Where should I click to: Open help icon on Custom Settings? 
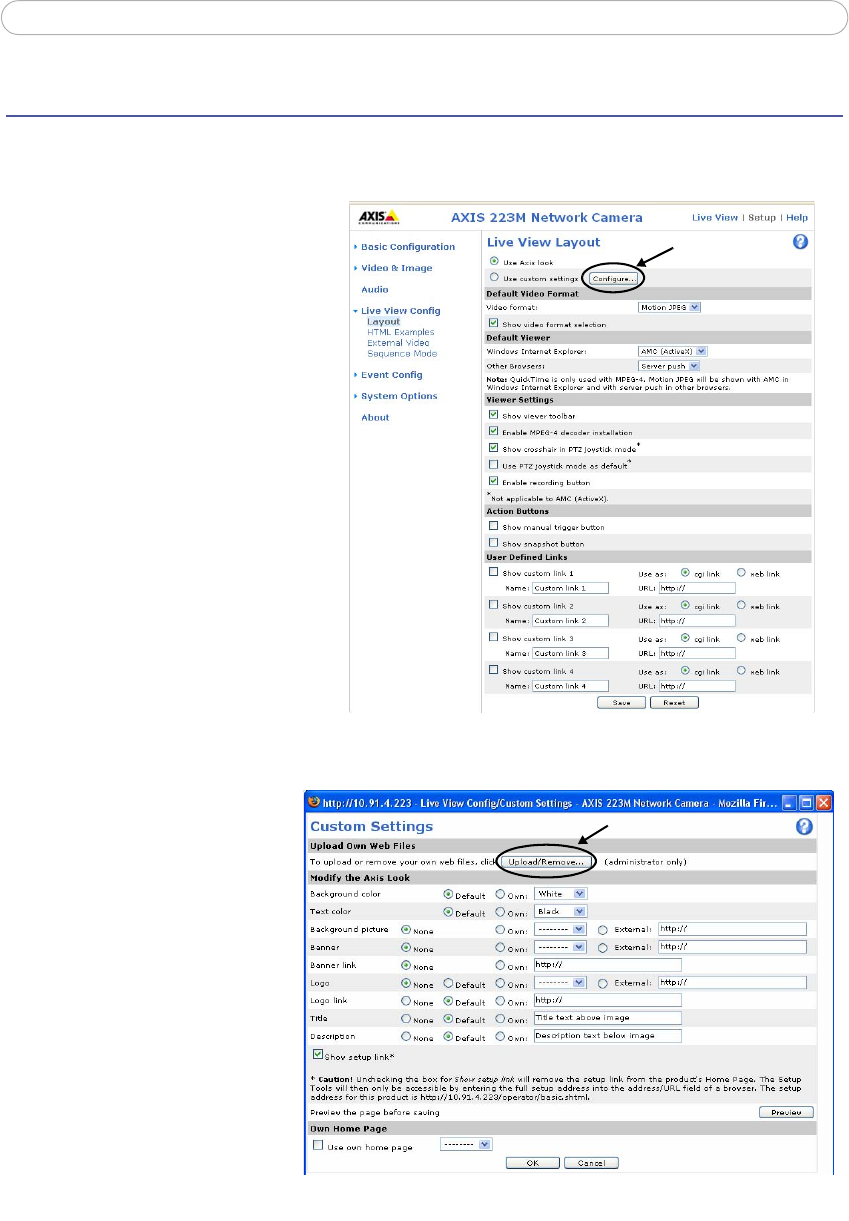804,826
